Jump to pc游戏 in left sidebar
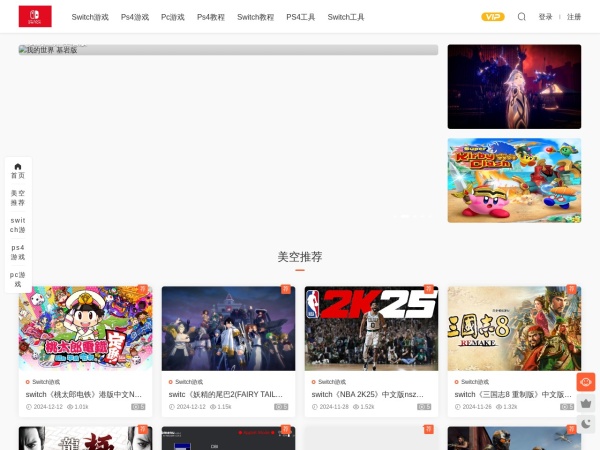 pyautogui.click(x=18, y=279)
